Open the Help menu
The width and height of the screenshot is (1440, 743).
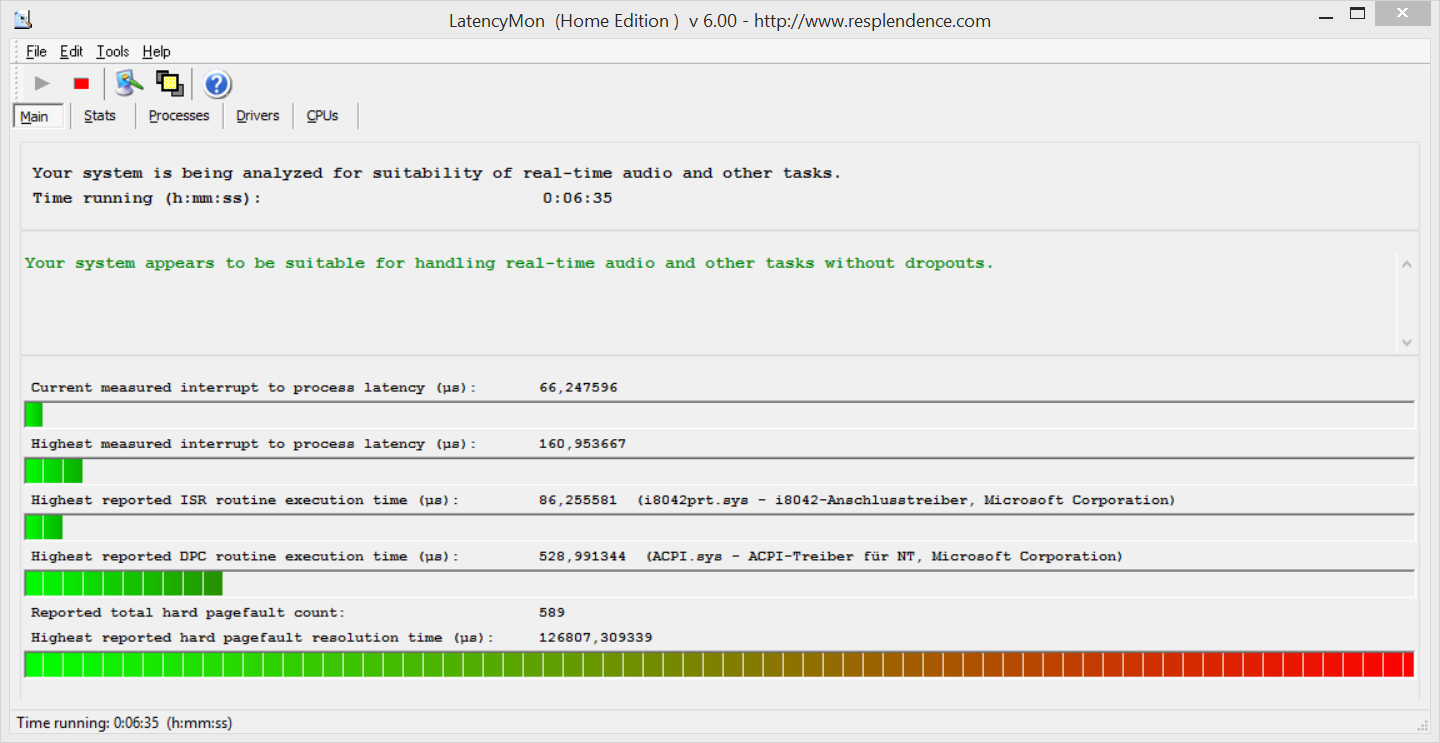click(156, 52)
